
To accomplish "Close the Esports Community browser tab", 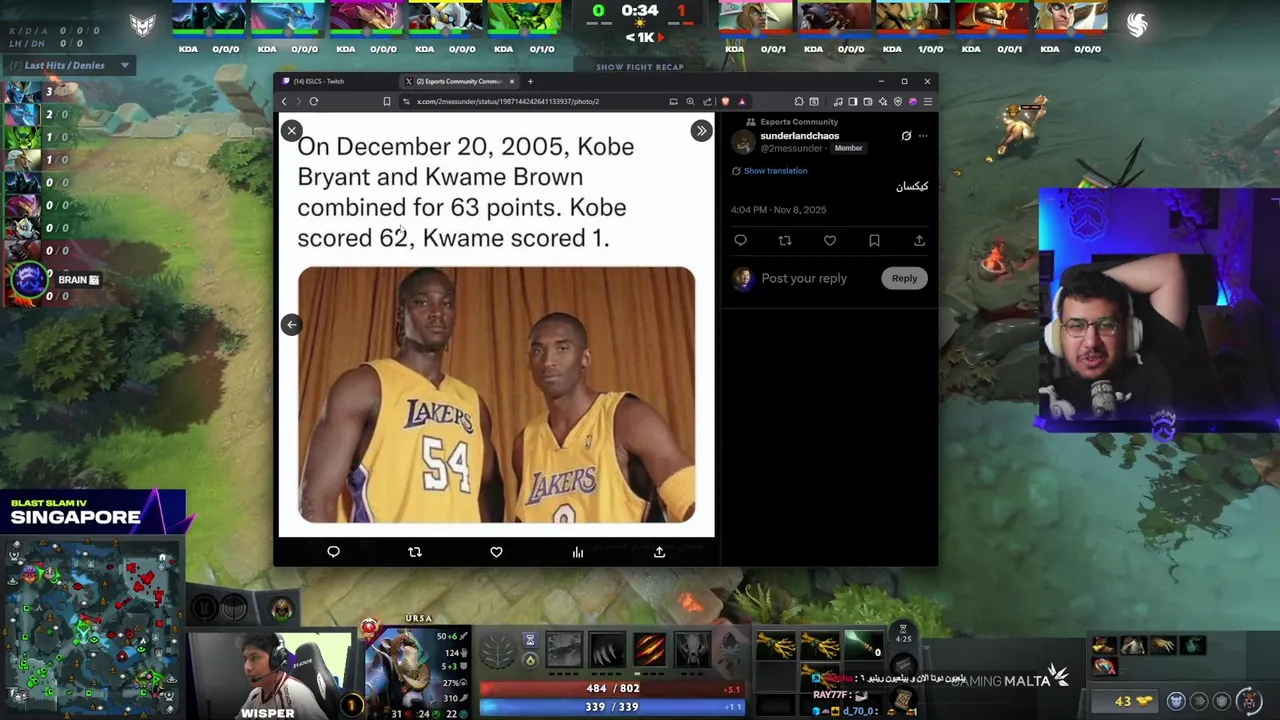I will coord(511,81).
